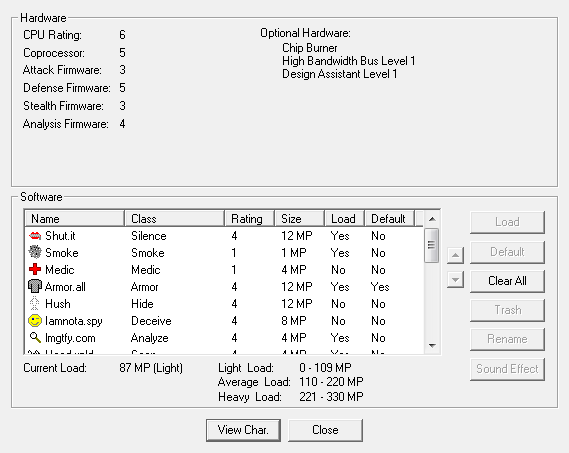Click the Stealth Firmware label
Image resolution: width=569 pixels, height=453 pixels.
[x=63, y=106]
